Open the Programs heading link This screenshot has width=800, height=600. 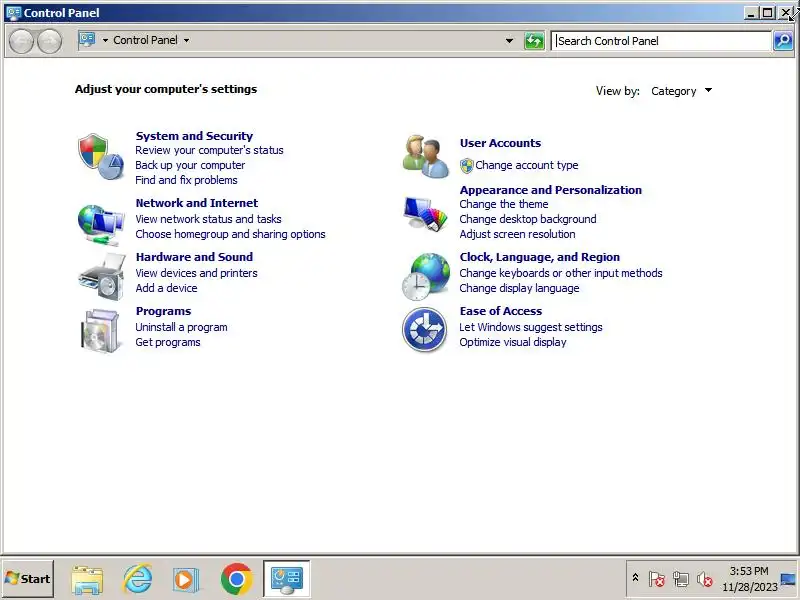(x=163, y=311)
